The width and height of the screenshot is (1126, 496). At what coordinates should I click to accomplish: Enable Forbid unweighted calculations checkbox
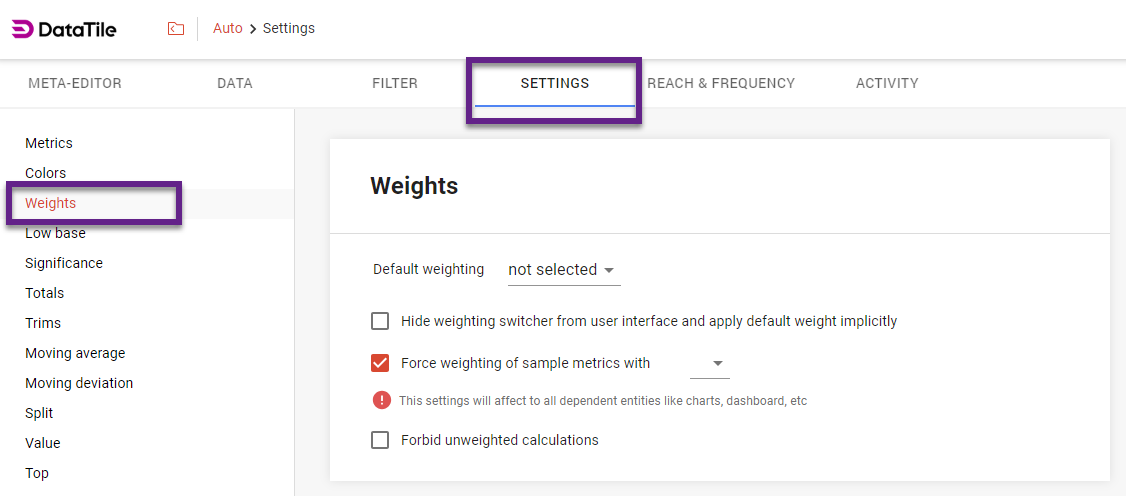pos(380,440)
